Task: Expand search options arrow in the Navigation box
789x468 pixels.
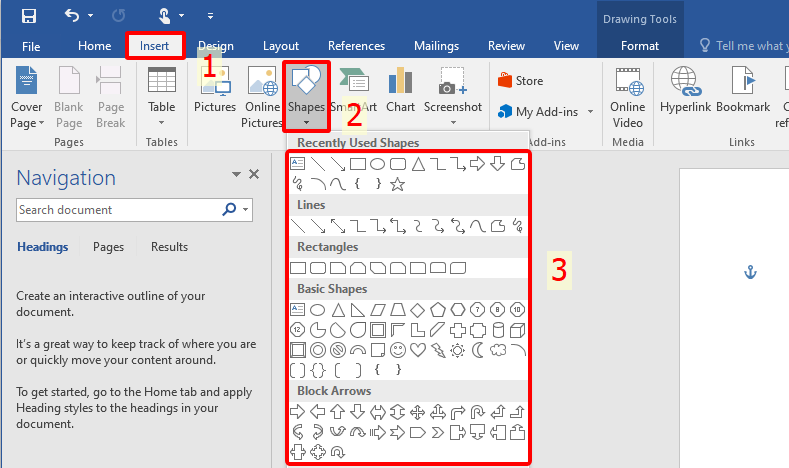Action: coord(246,210)
